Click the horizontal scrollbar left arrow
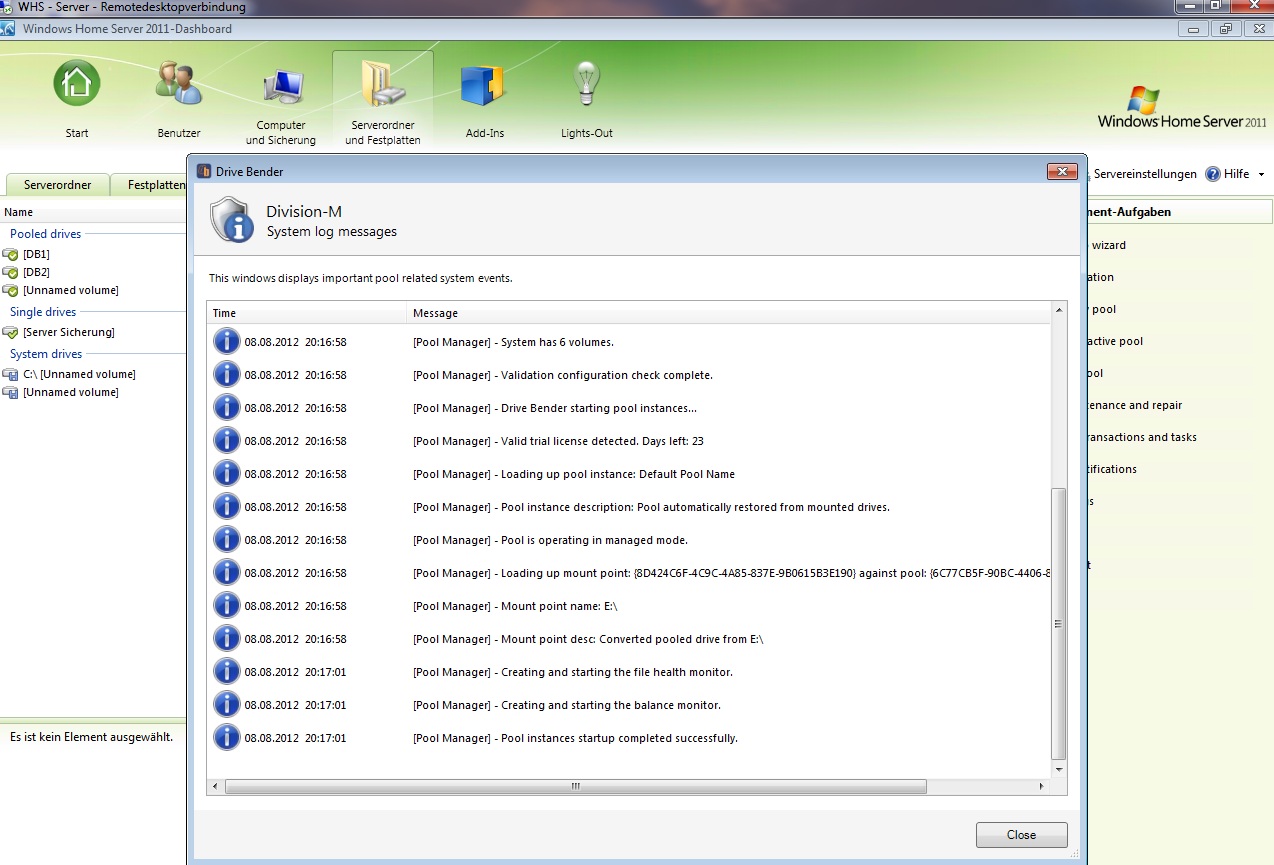Screen dimensions: 1274x865 coord(216,787)
